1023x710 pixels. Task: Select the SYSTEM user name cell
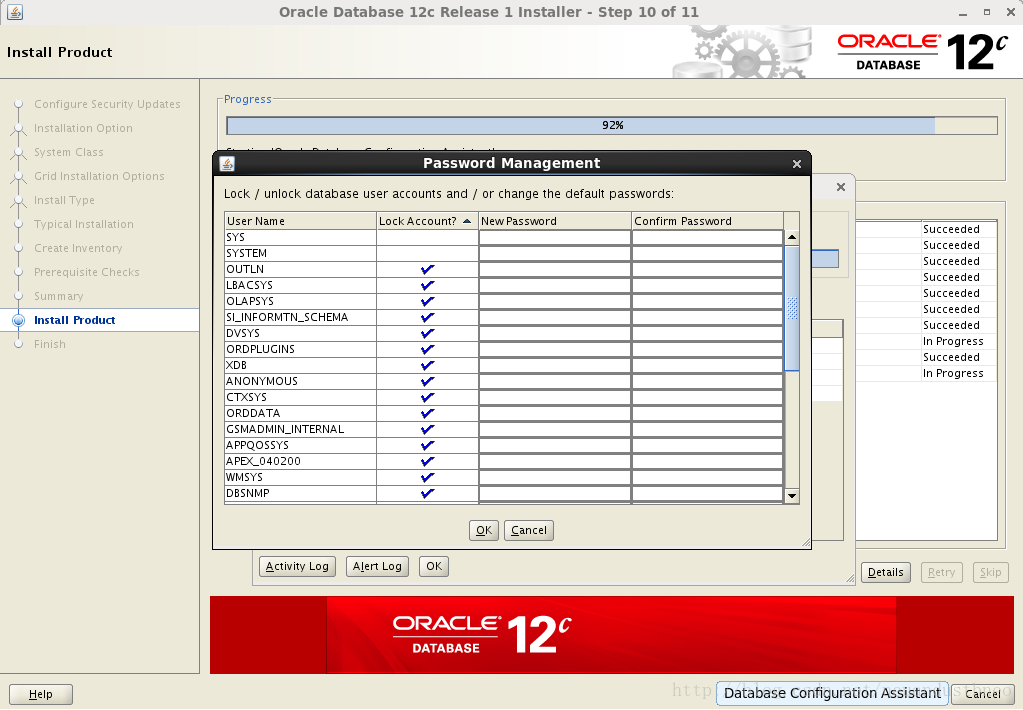[x=300, y=253]
